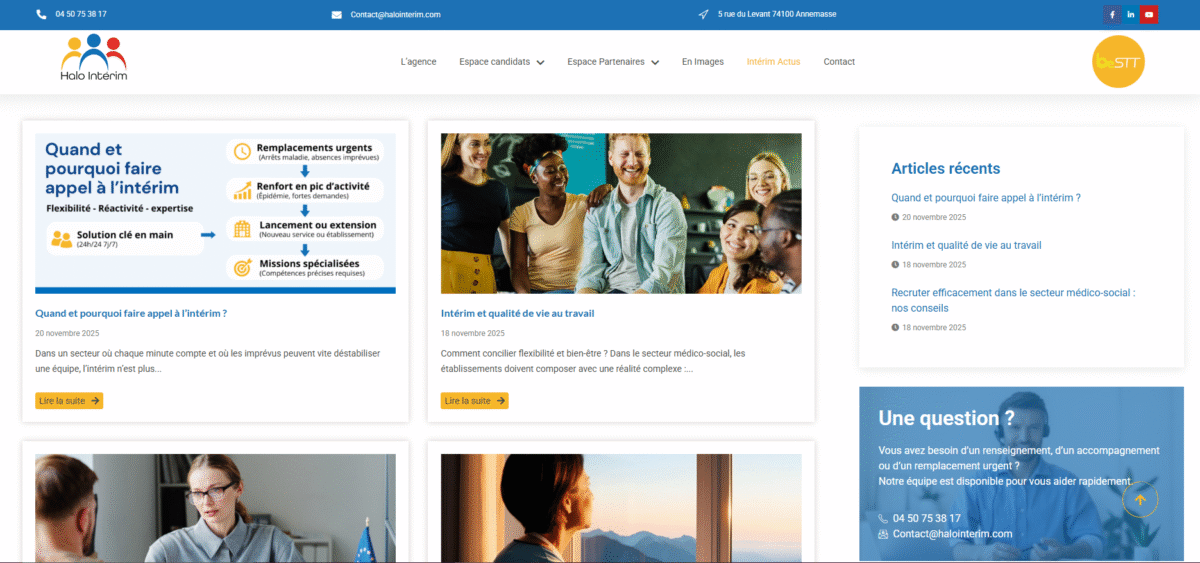
Task: Click the Une question ? heading
Action: point(946,418)
